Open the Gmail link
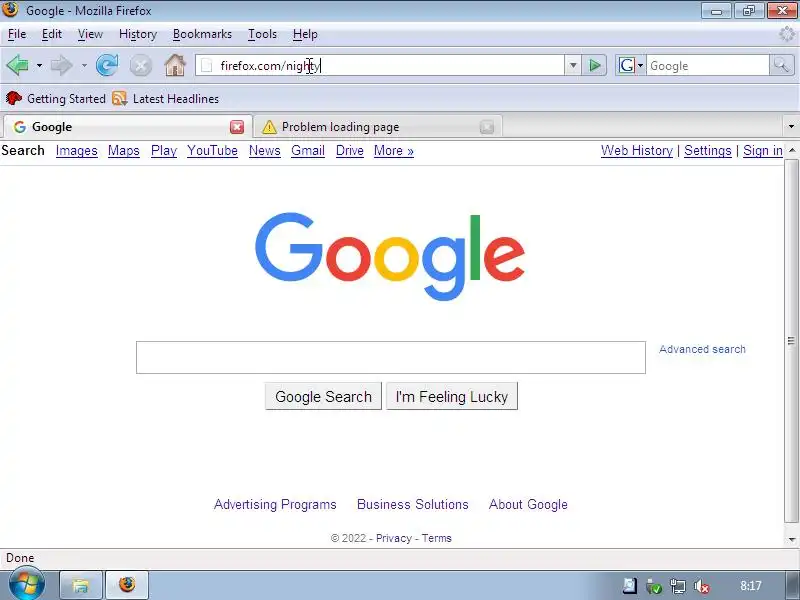This screenshot has width=800, height=600. [308, 151]
